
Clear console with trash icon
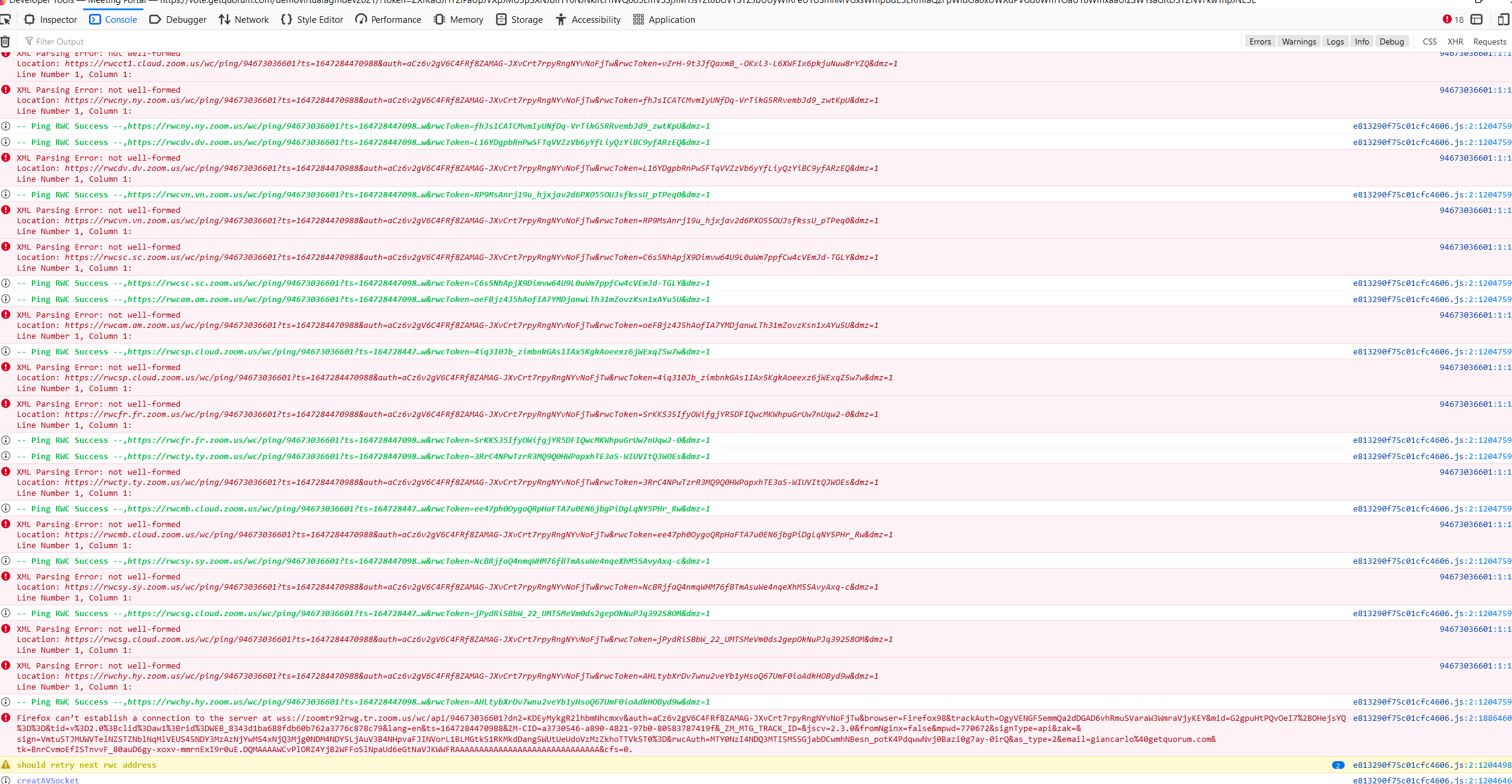click(x=5, y=42)
